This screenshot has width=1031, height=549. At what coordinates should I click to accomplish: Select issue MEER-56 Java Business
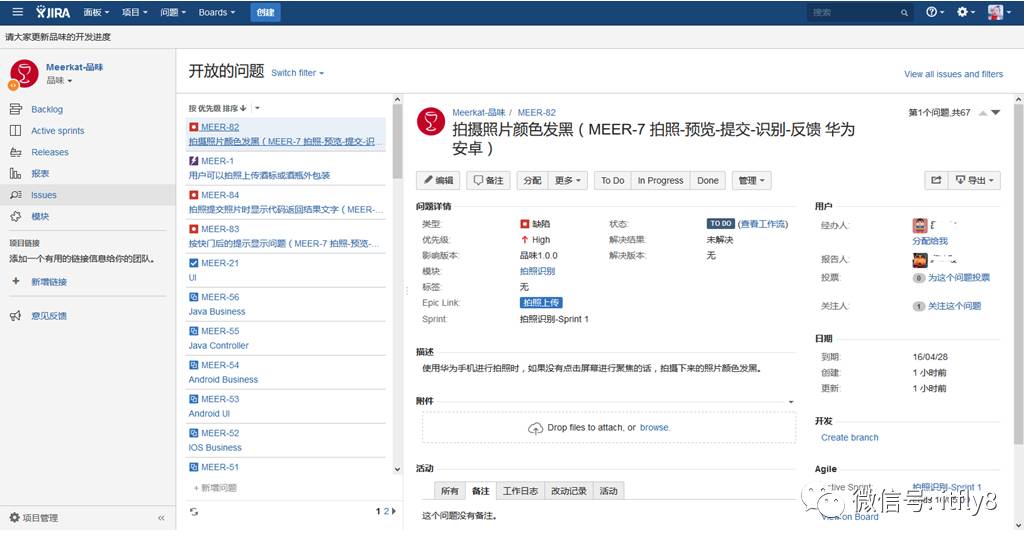point(286,304)
